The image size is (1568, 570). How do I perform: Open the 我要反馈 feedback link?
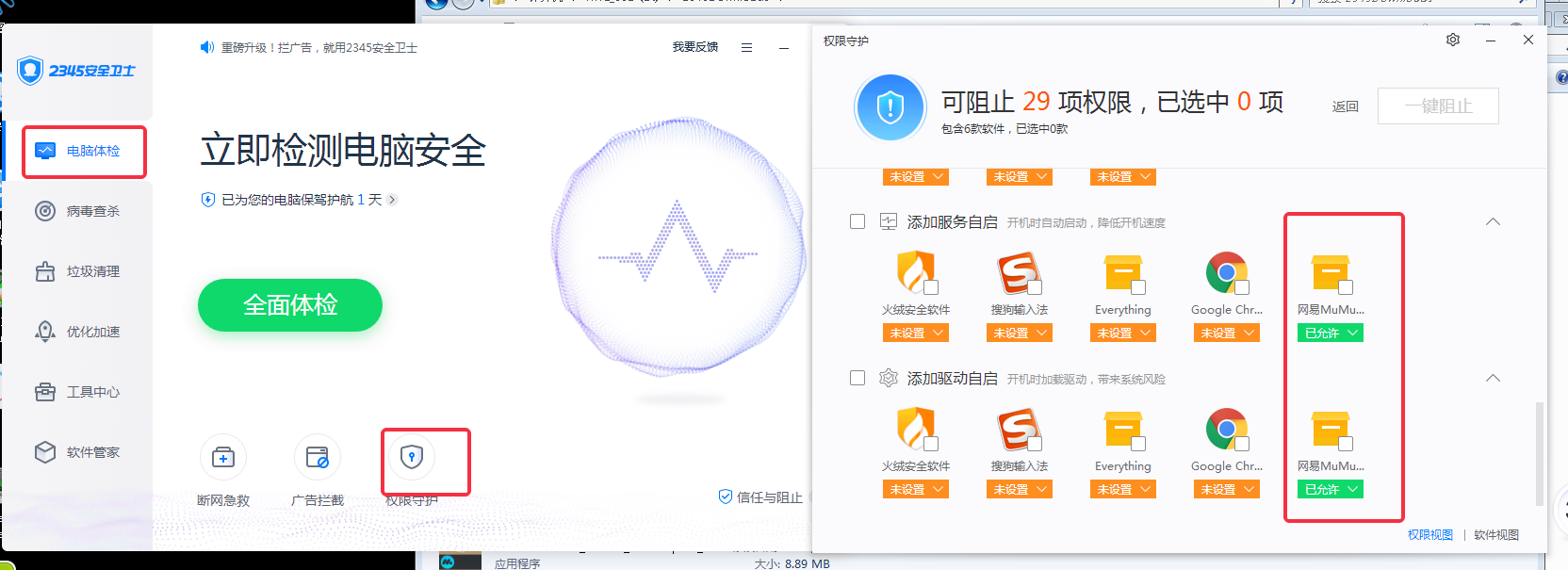695,47
